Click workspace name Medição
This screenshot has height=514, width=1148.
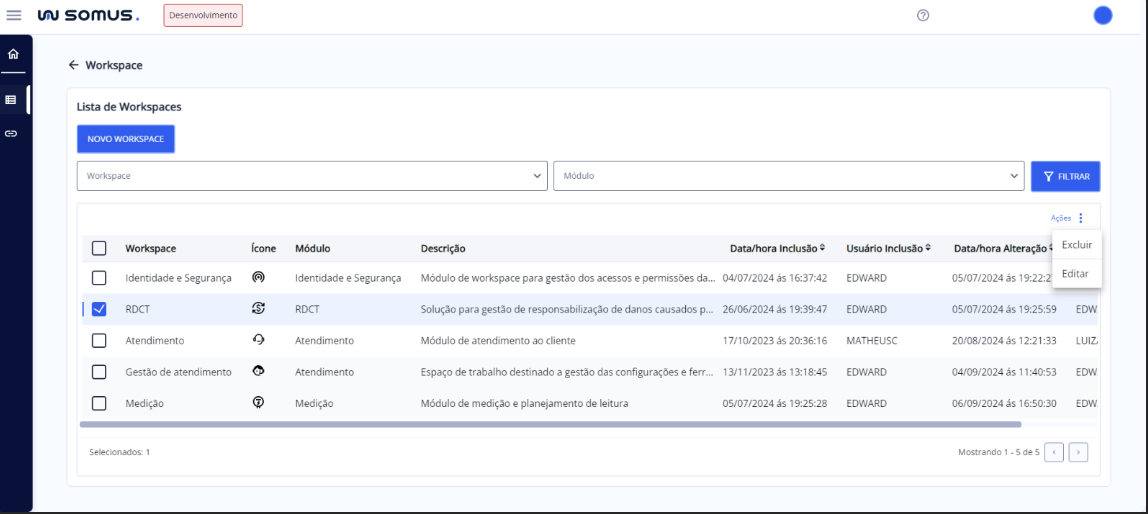(144, 403)
